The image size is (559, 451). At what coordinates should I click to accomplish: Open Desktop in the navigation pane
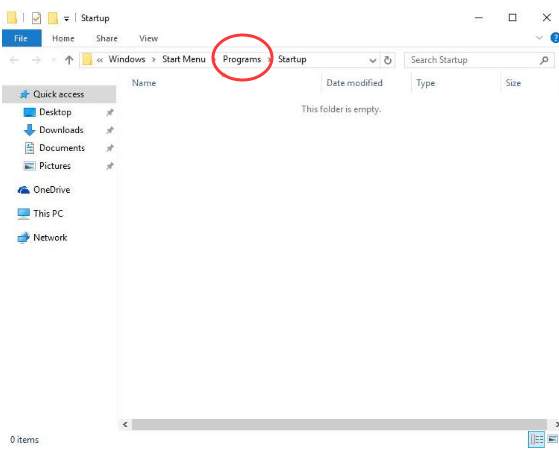pos(55,112)
